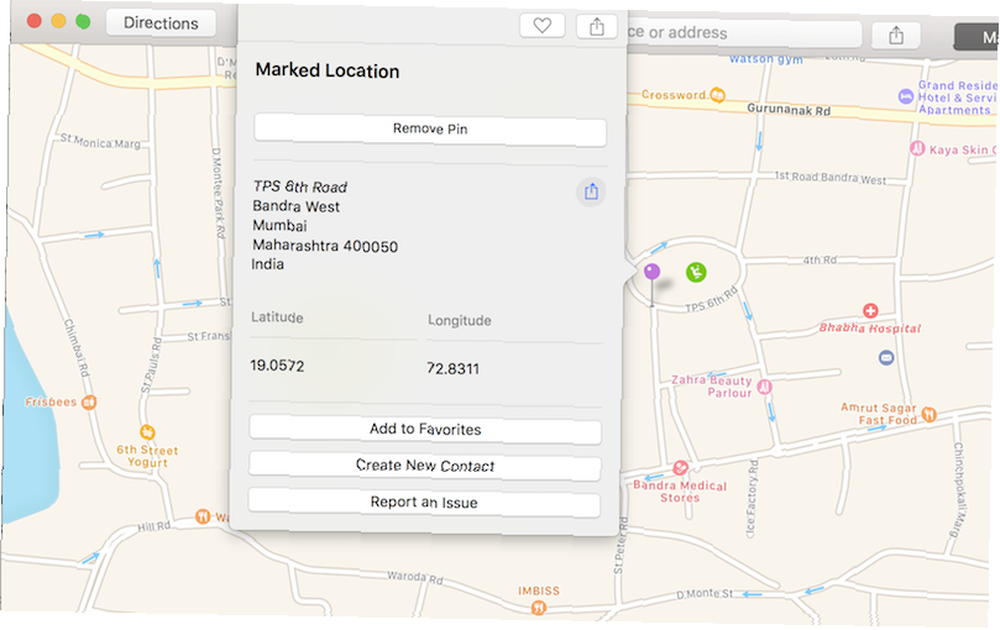Click the Marked Location title
The height and width of the screenshot is (630, 1000).
(x=327, y=71)
